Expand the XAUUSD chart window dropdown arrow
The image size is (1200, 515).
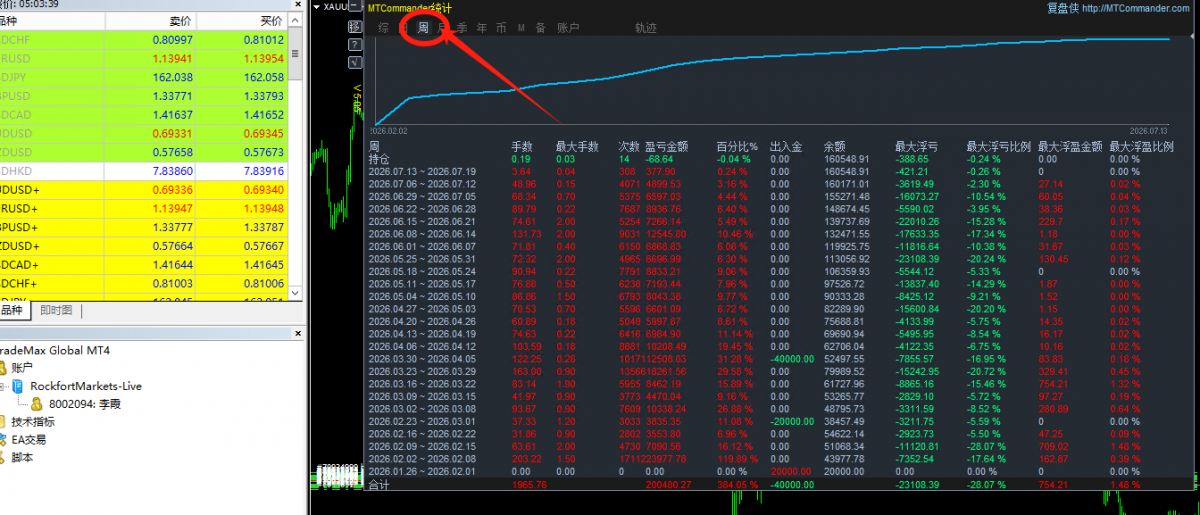[317, 7]
